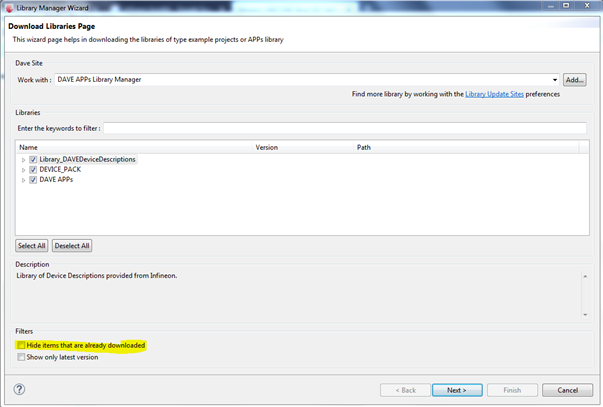Click the Add... button
This screenshot has width=603, height=407.
pos(575,80)
